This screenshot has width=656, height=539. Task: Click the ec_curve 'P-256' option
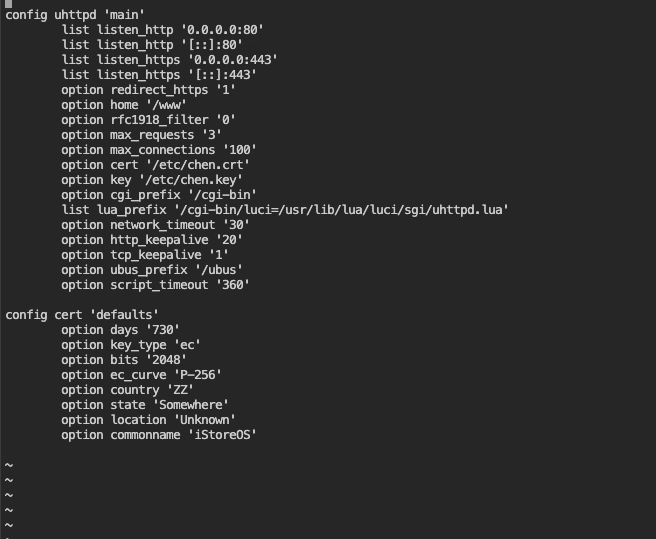141,374
